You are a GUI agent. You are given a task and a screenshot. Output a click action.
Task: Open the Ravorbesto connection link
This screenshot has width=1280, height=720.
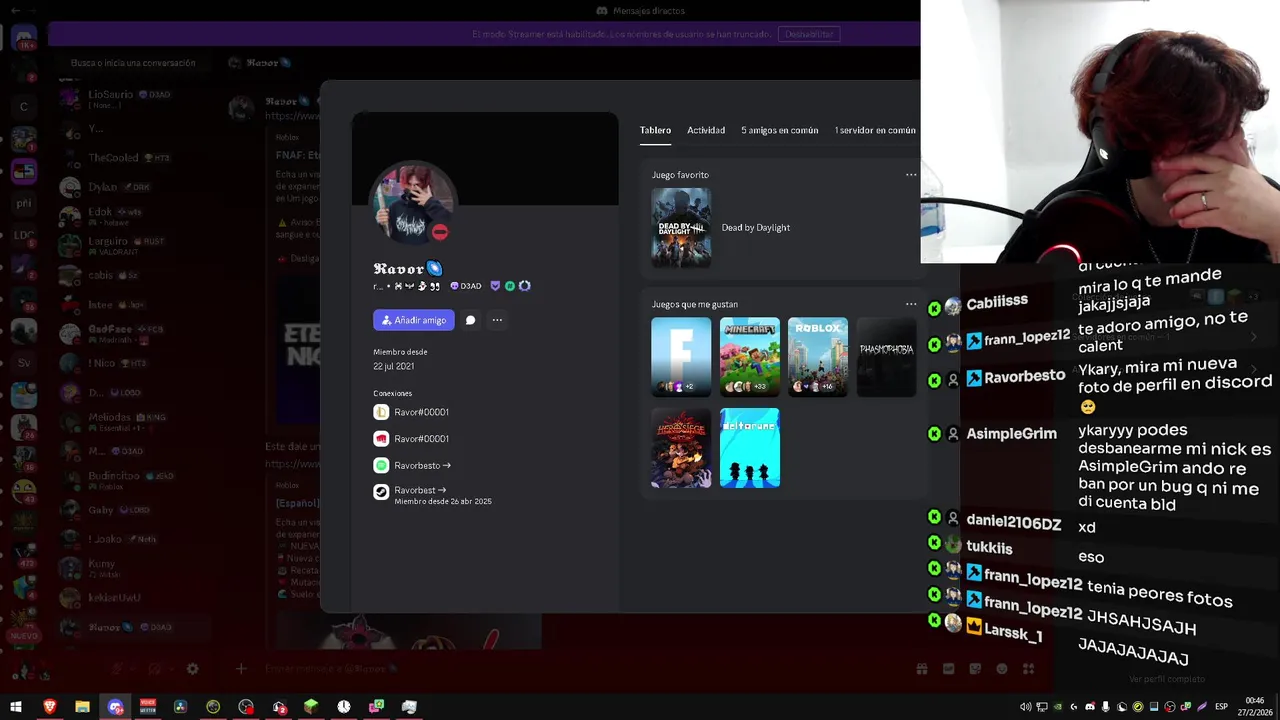tap(422, 466)
